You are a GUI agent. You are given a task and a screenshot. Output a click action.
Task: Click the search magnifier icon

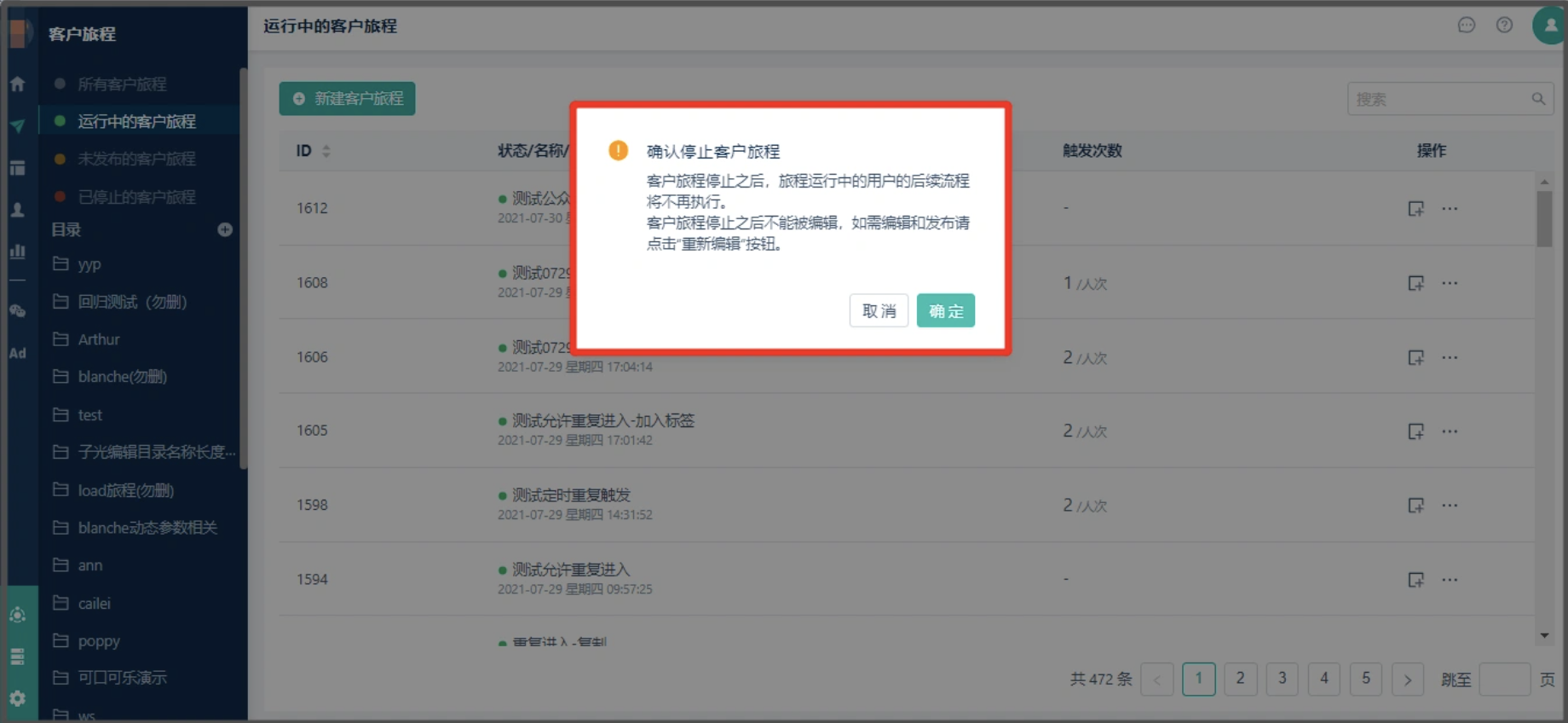(1538, 99)
